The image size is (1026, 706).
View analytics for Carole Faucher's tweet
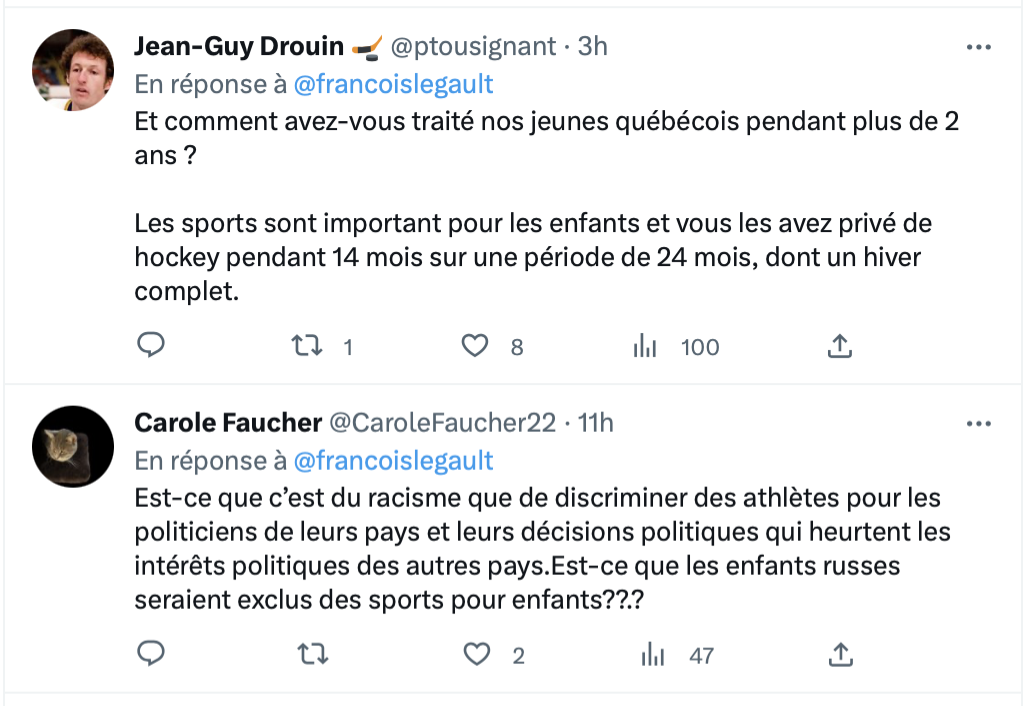pyautogui.click(x=652, y=654)
